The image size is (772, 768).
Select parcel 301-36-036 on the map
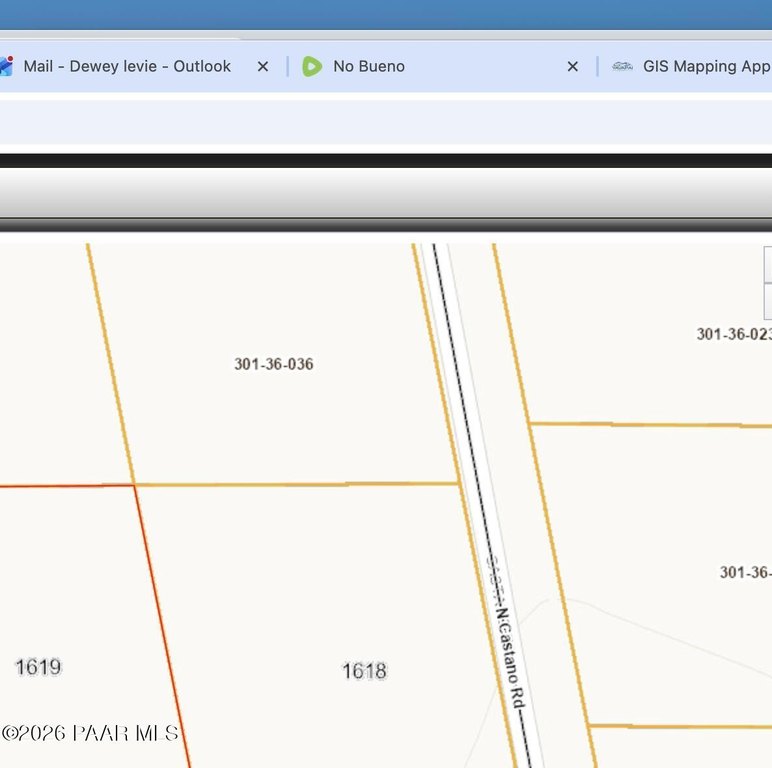(273, 364)
